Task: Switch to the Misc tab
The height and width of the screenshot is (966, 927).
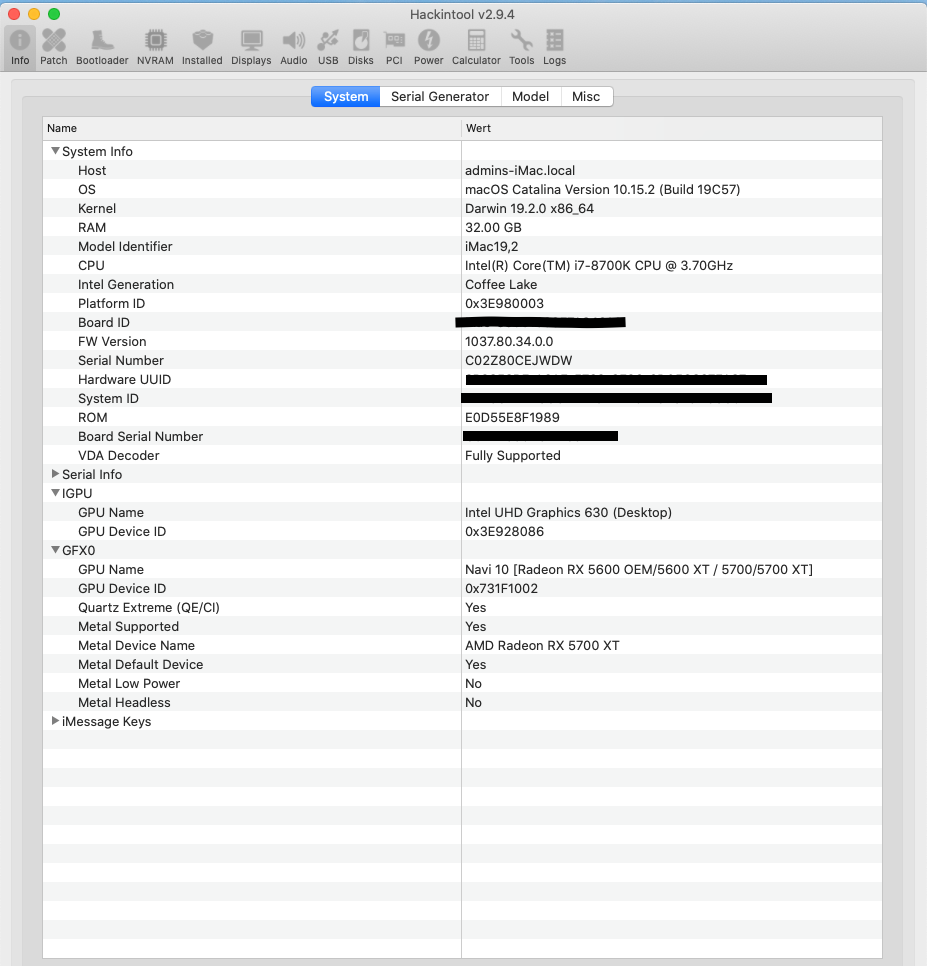Action: pyautogui.click(x=586, y=97)
